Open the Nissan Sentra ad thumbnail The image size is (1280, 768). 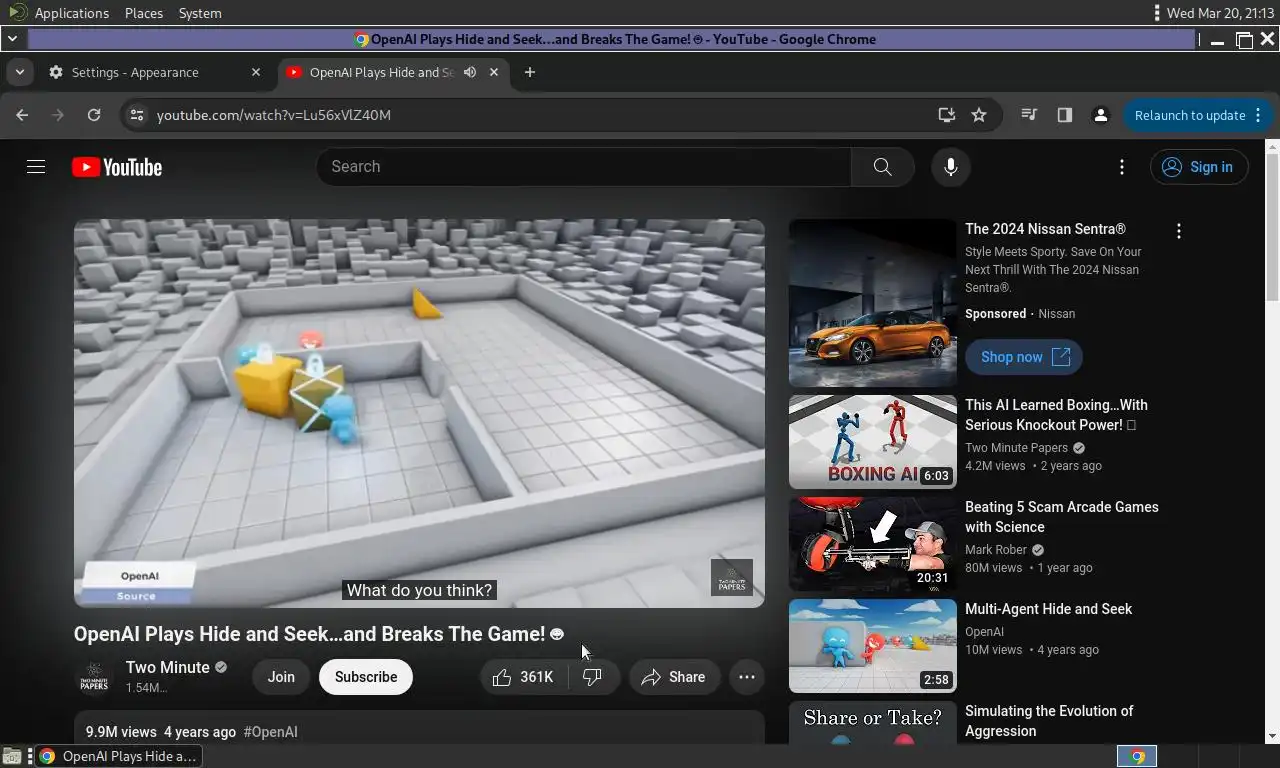[873, 303]
